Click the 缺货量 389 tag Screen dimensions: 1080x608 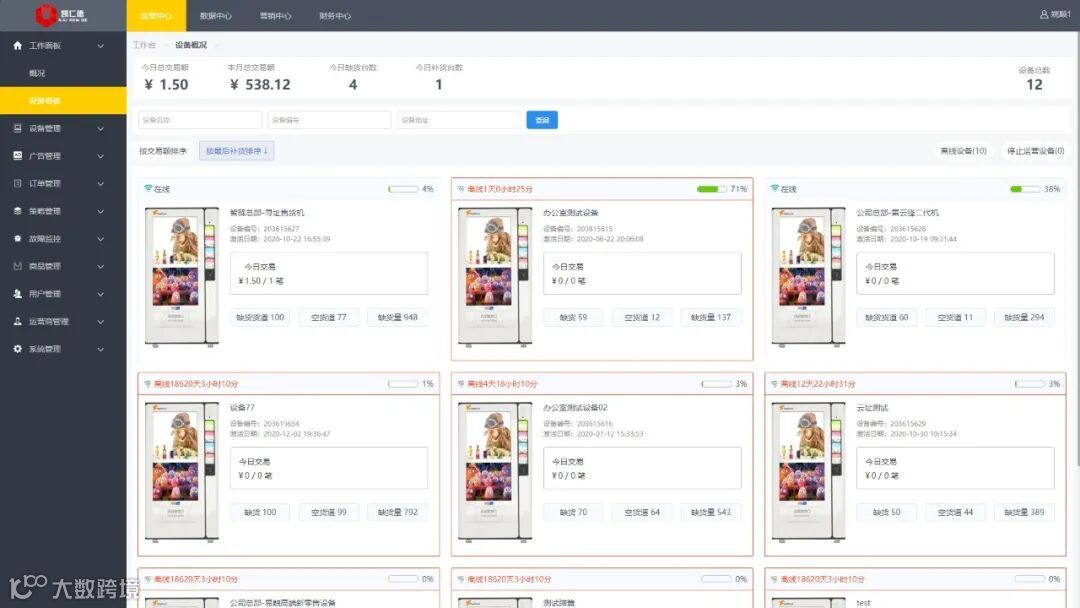[x=1024, y=512]
